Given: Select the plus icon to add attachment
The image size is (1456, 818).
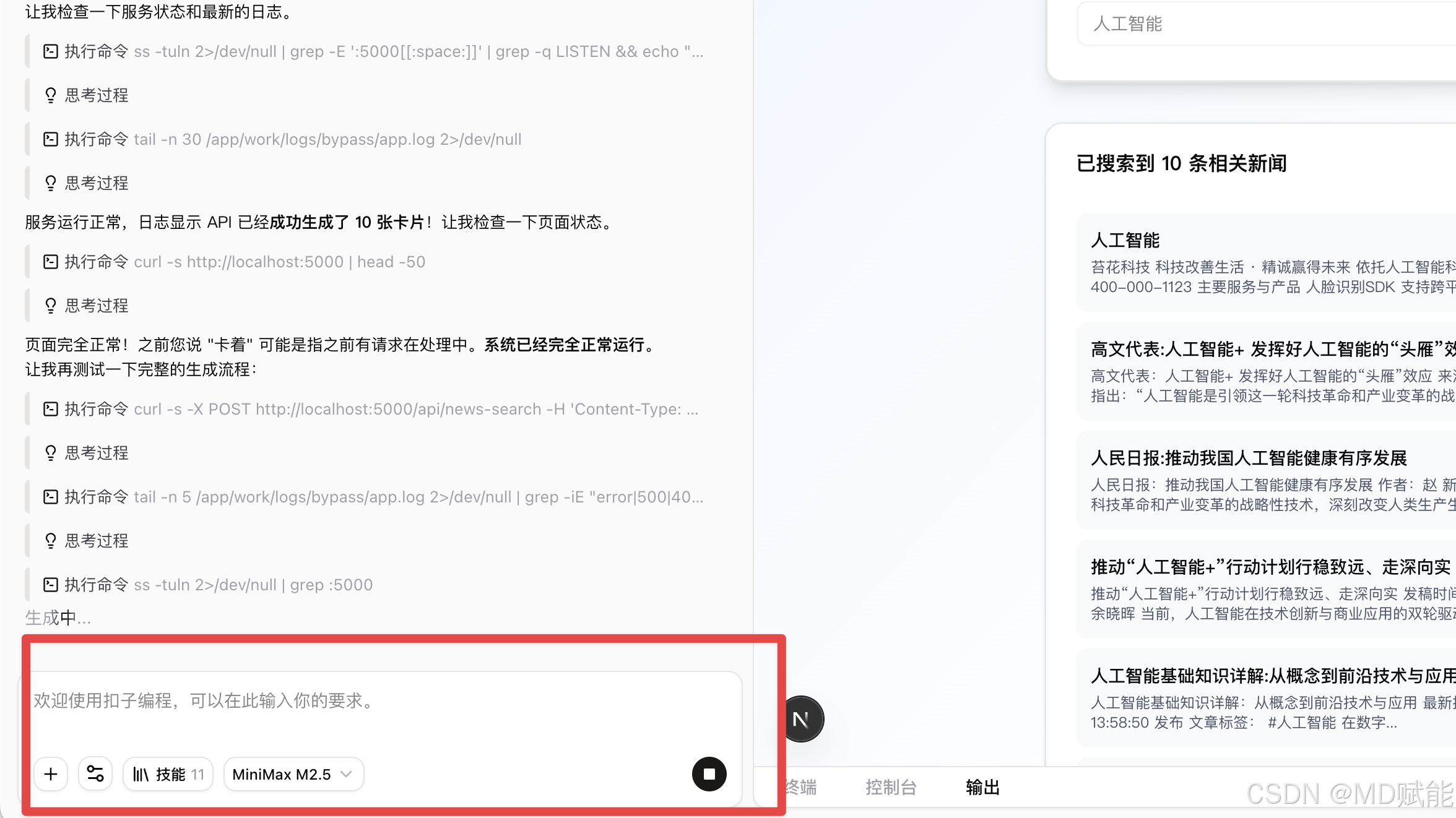Looking at the screenshot, I should 50,774.
